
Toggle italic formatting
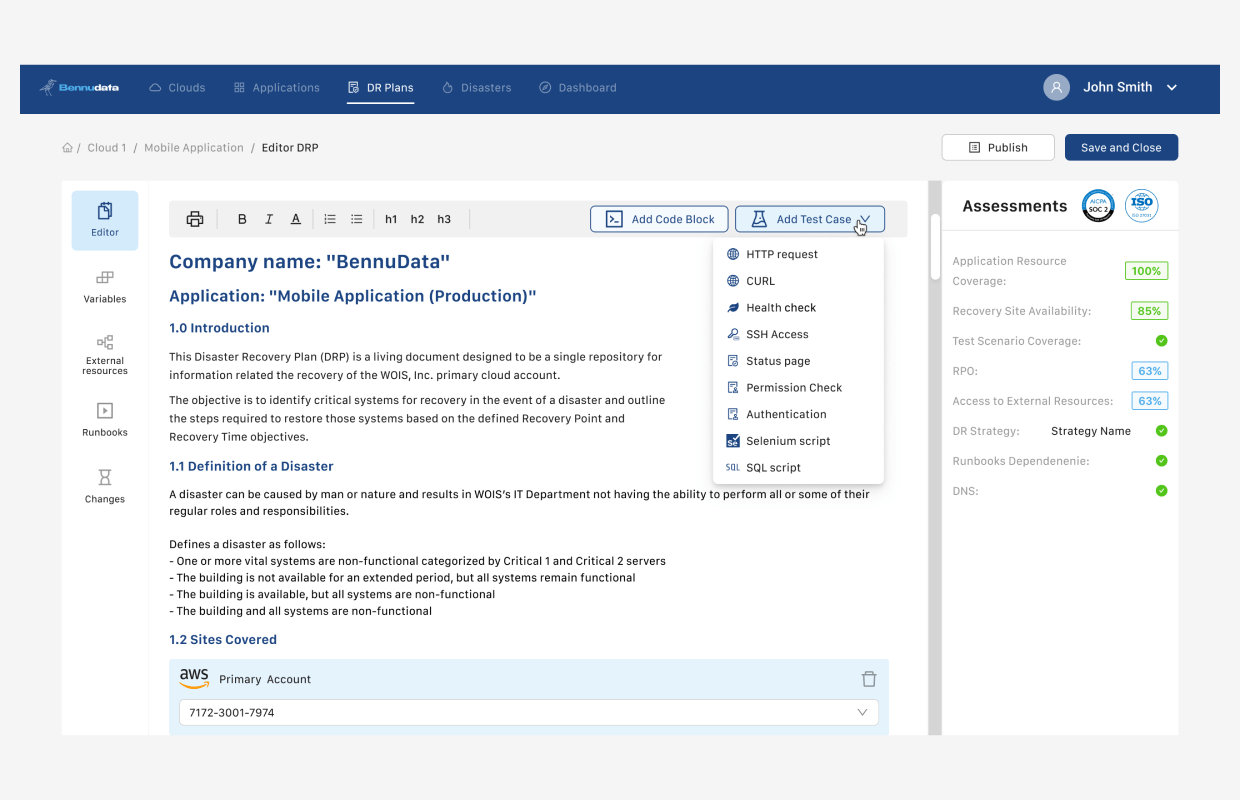[269, 219]
